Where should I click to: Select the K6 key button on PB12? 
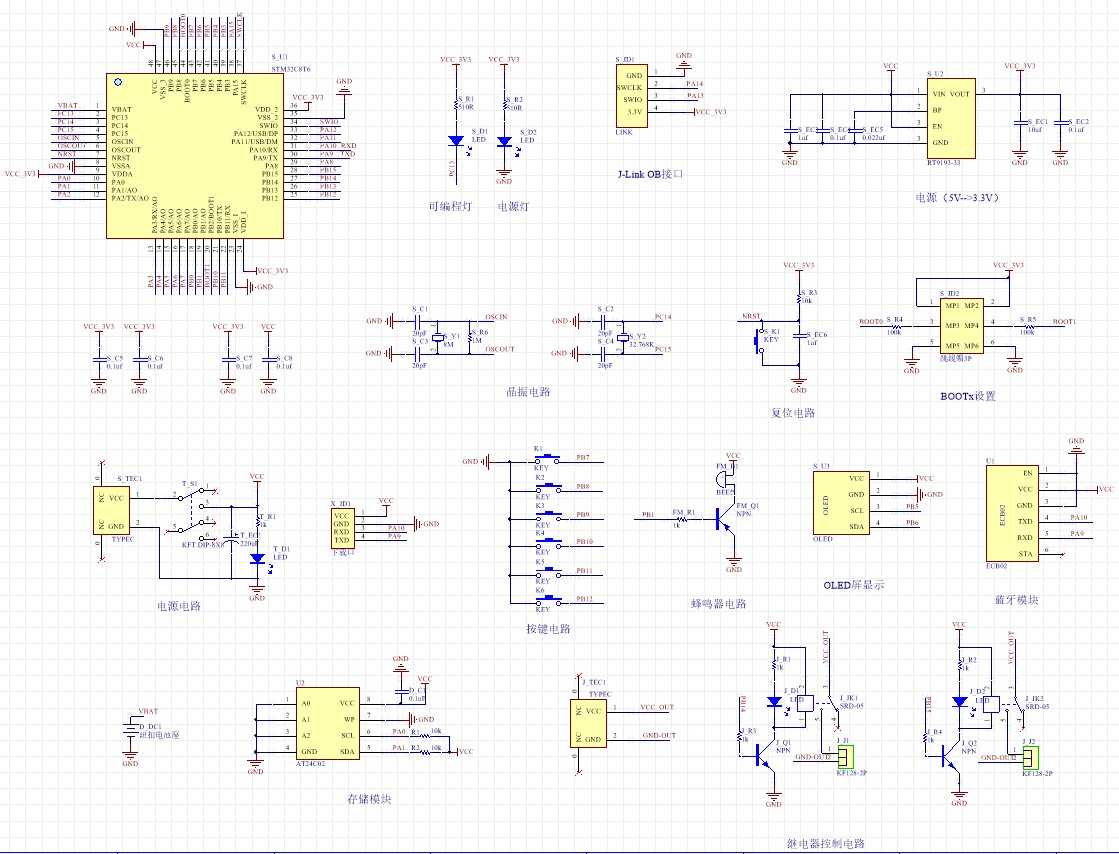[x=543, y=600]
